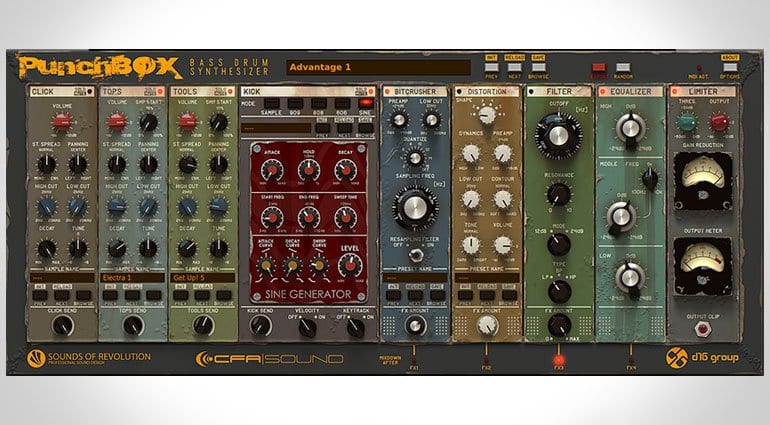Open global preset Browse button
The height and width of the screenshot is (425, 770).
[538, 67]
